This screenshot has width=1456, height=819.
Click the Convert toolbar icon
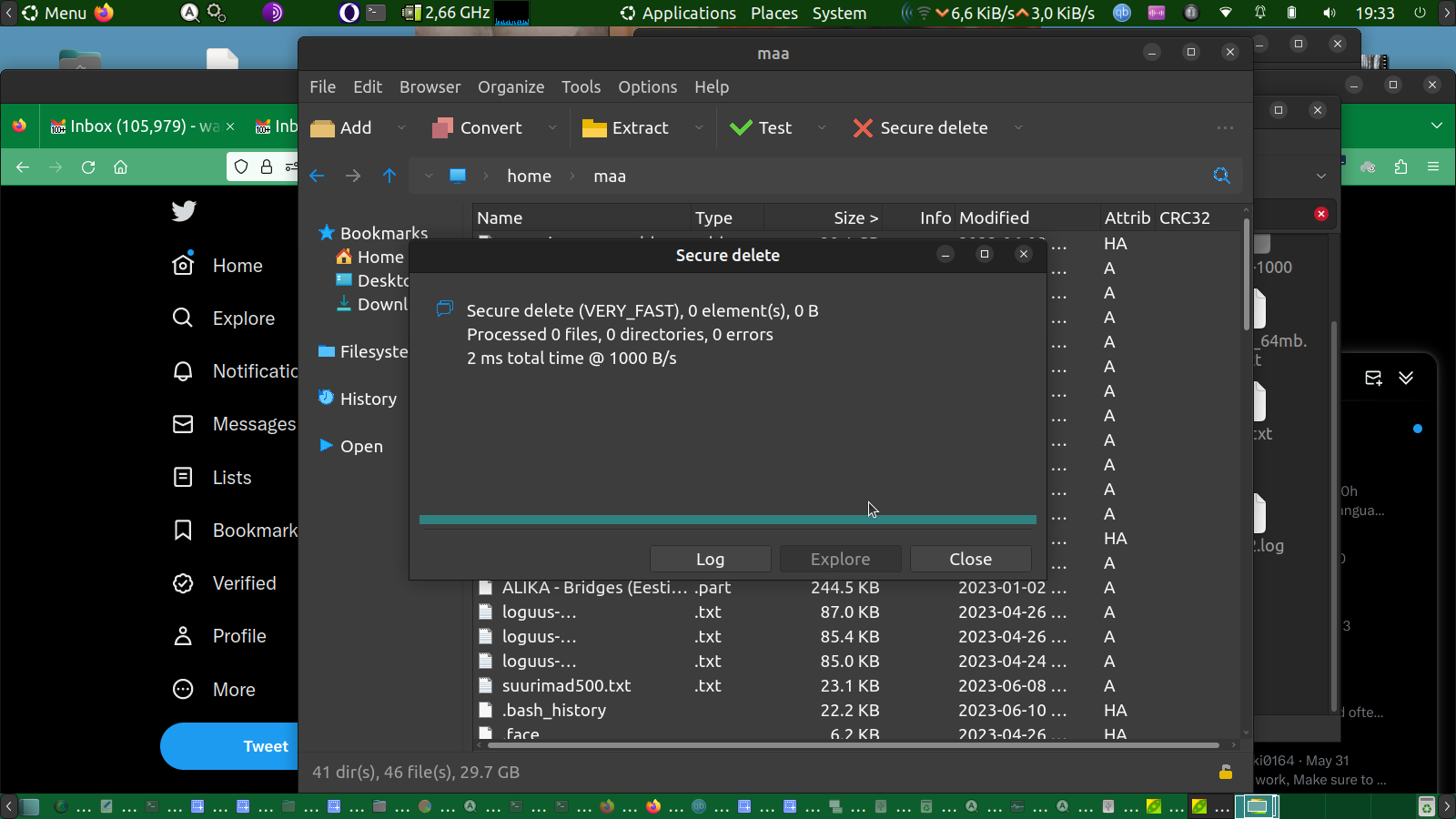point(443,128)
